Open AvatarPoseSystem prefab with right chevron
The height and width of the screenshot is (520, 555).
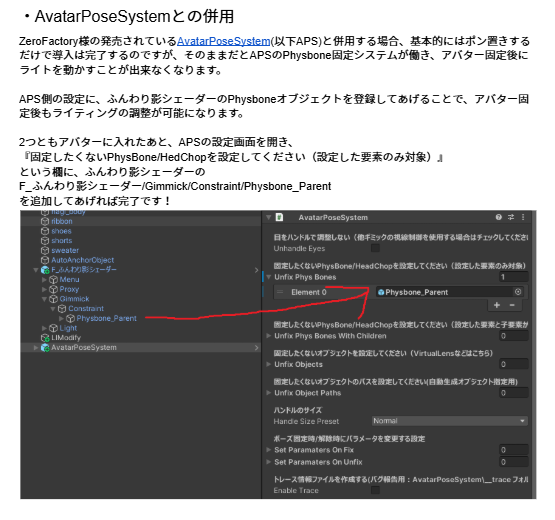(x=256, y=348)
